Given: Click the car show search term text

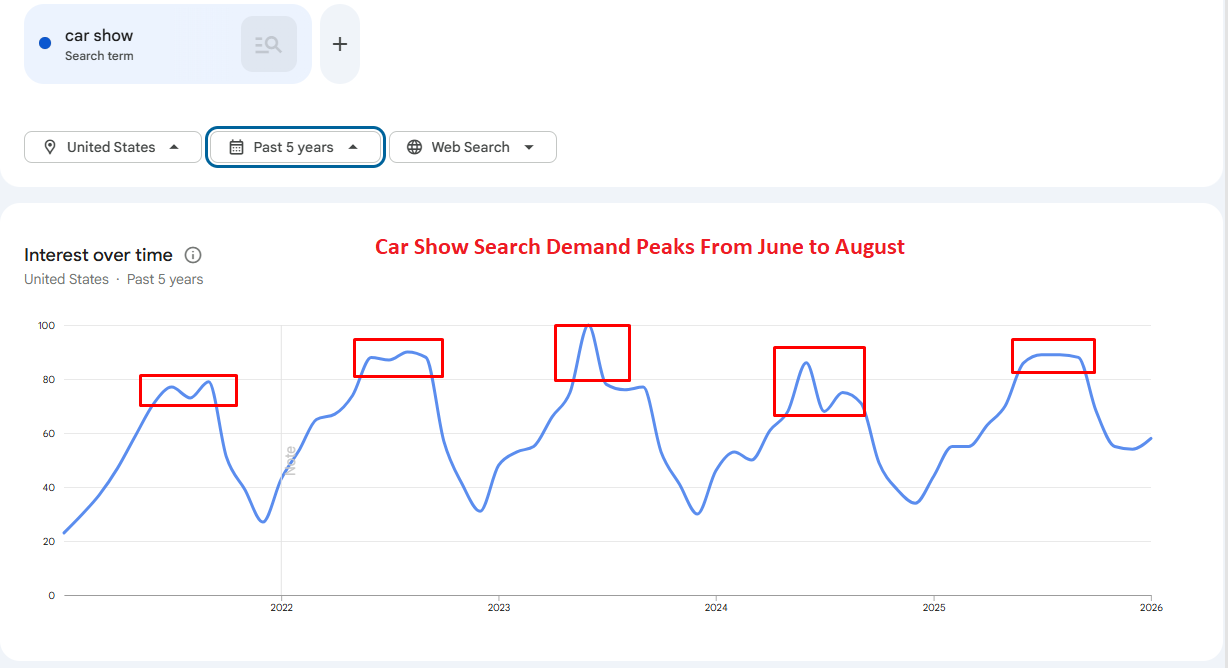Looking at the screenshot, I should pos(99,35).
